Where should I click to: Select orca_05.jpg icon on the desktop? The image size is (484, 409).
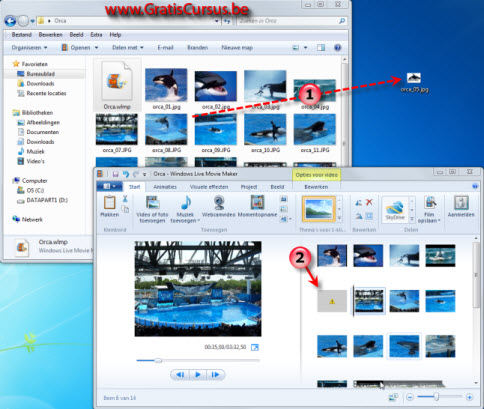point(414,82)
